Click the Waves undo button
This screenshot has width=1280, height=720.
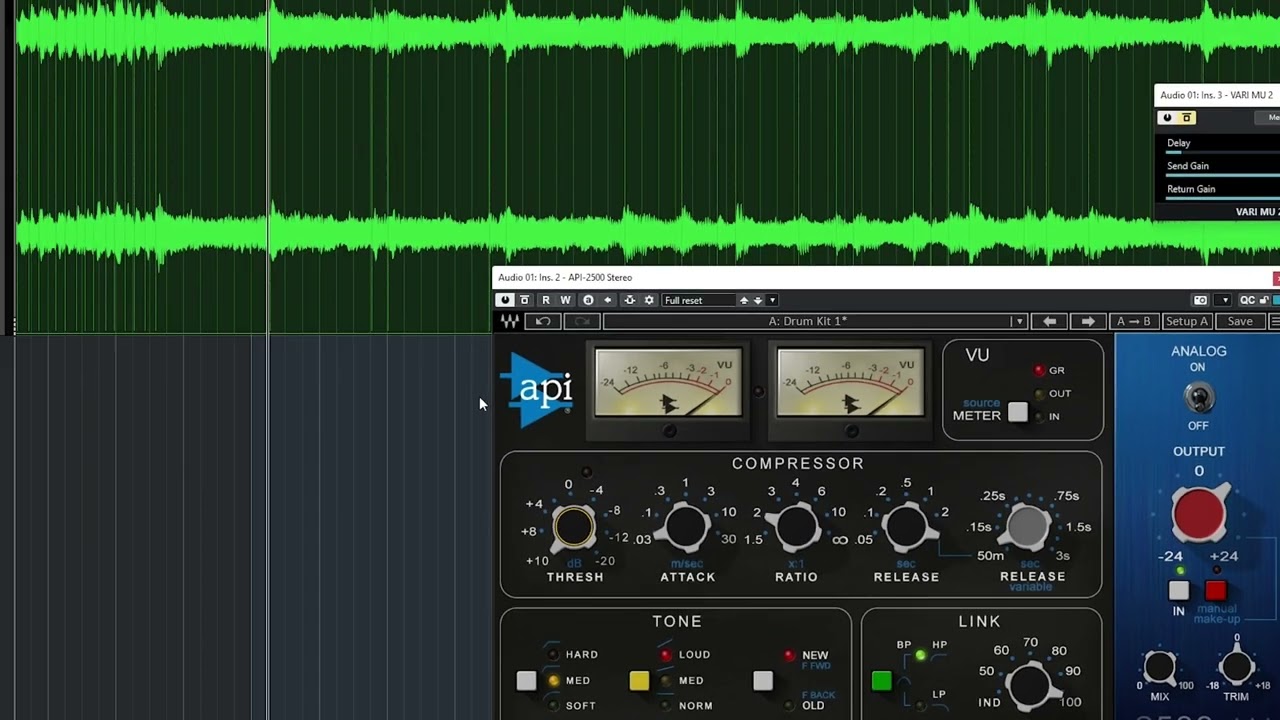tap(542, 321)
